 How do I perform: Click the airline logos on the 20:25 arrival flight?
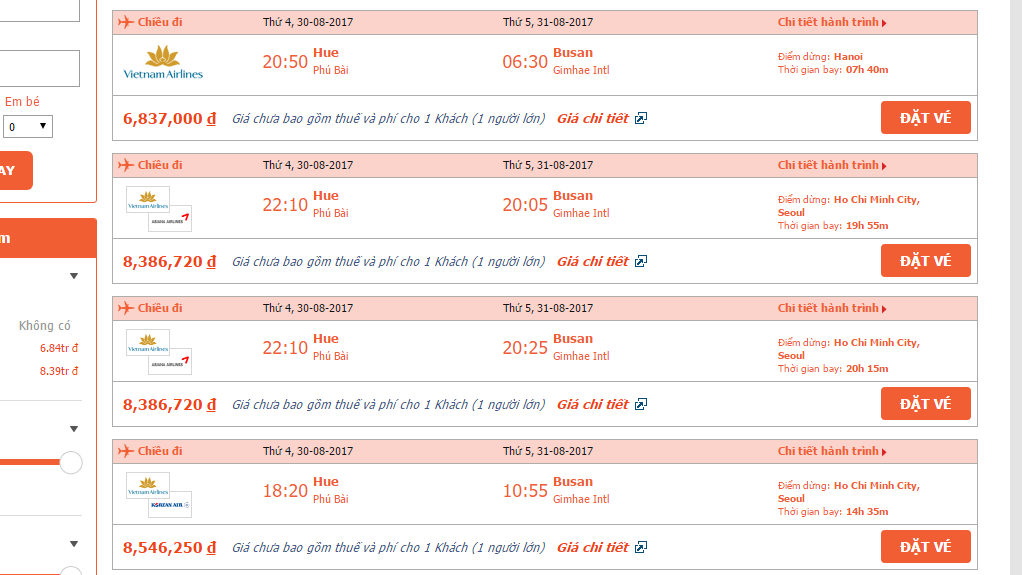(x=159, y=351)
